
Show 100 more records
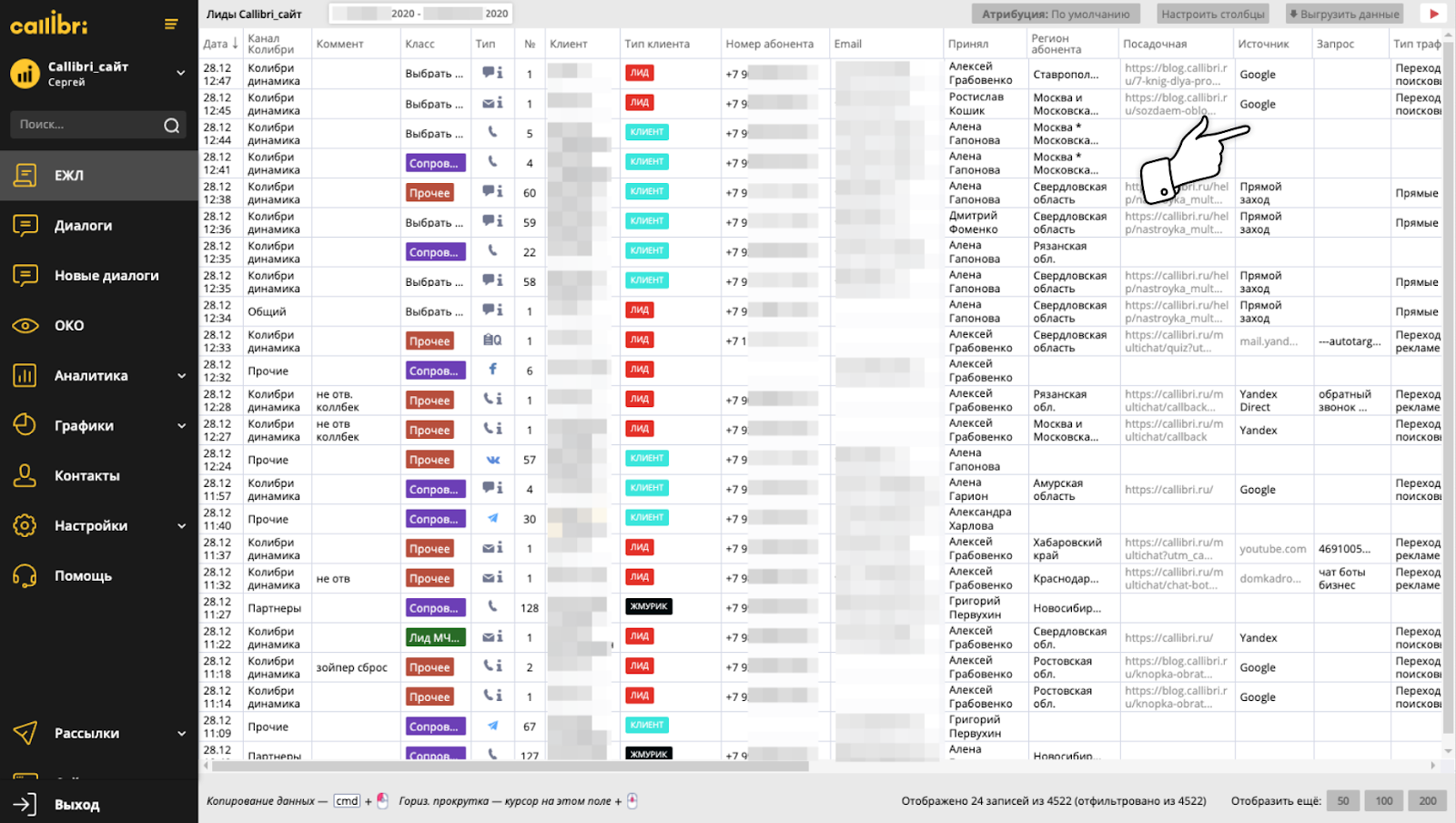[x=1384, y=801]
